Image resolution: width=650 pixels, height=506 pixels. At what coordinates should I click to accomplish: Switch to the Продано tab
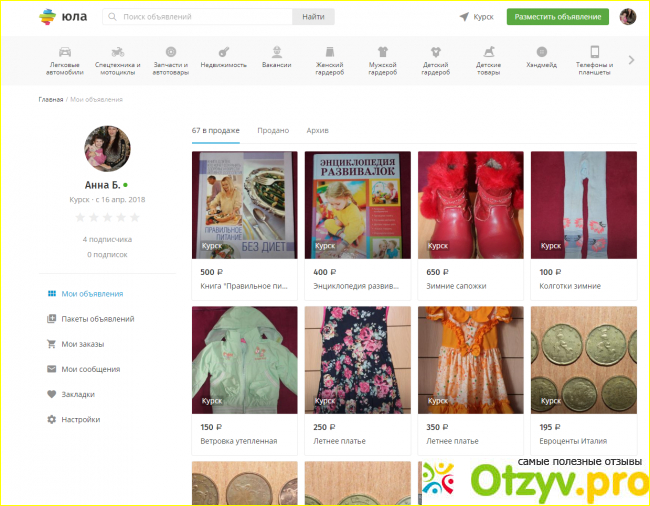coord(273,131)
